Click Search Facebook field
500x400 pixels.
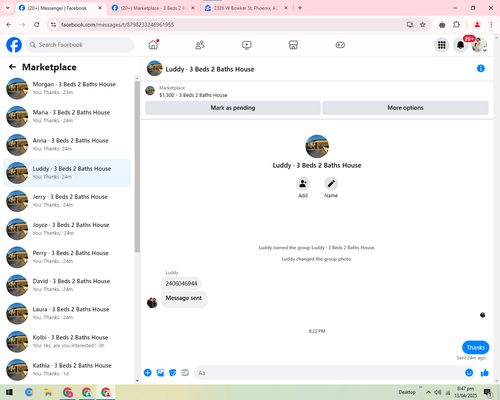pos(80,45)
